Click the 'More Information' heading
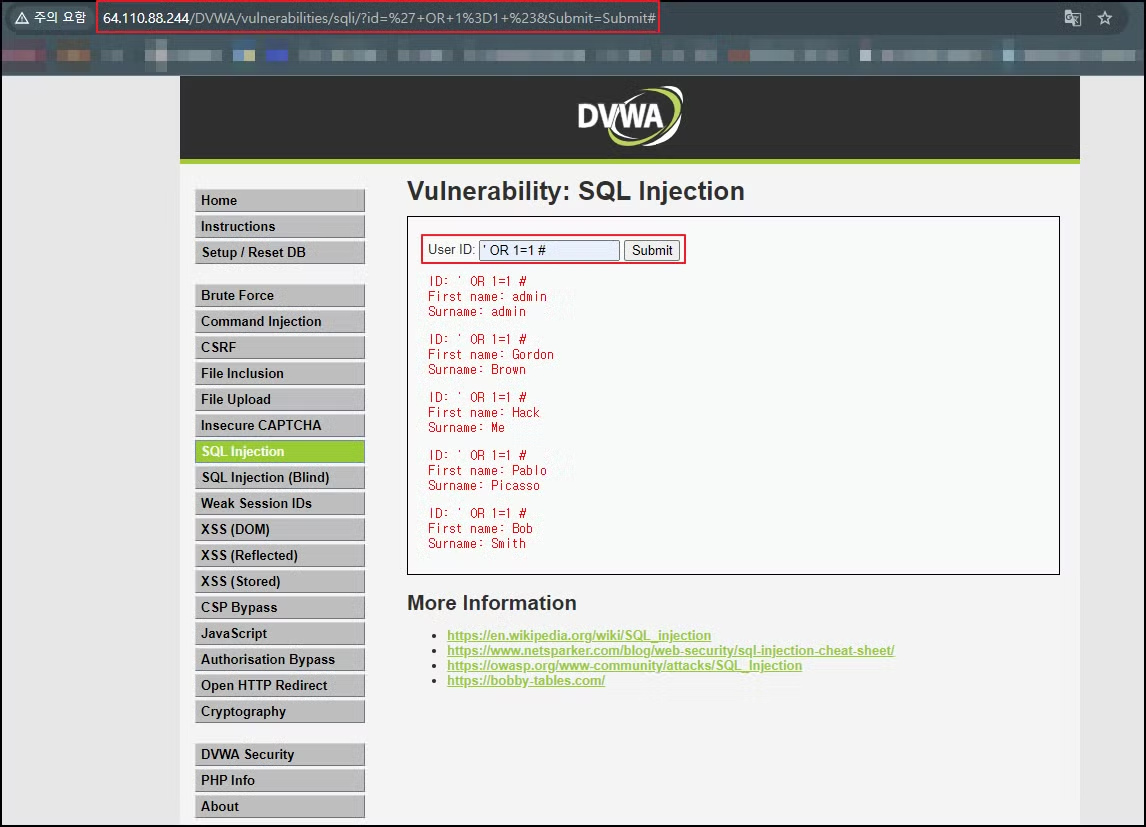Screen dimensions: 1146x827 [x=492, y=603]
